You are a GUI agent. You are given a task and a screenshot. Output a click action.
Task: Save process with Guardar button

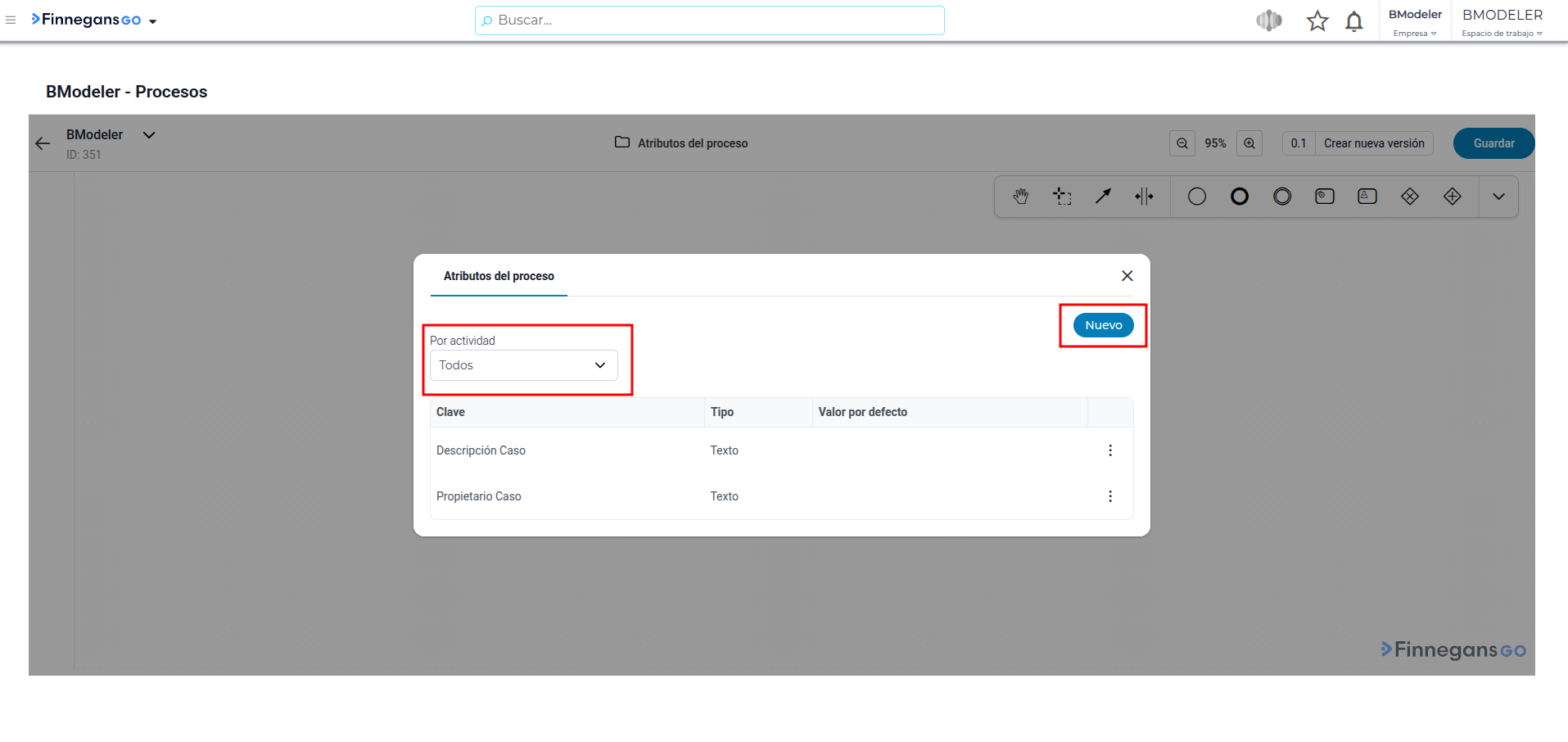[1494, 143]
